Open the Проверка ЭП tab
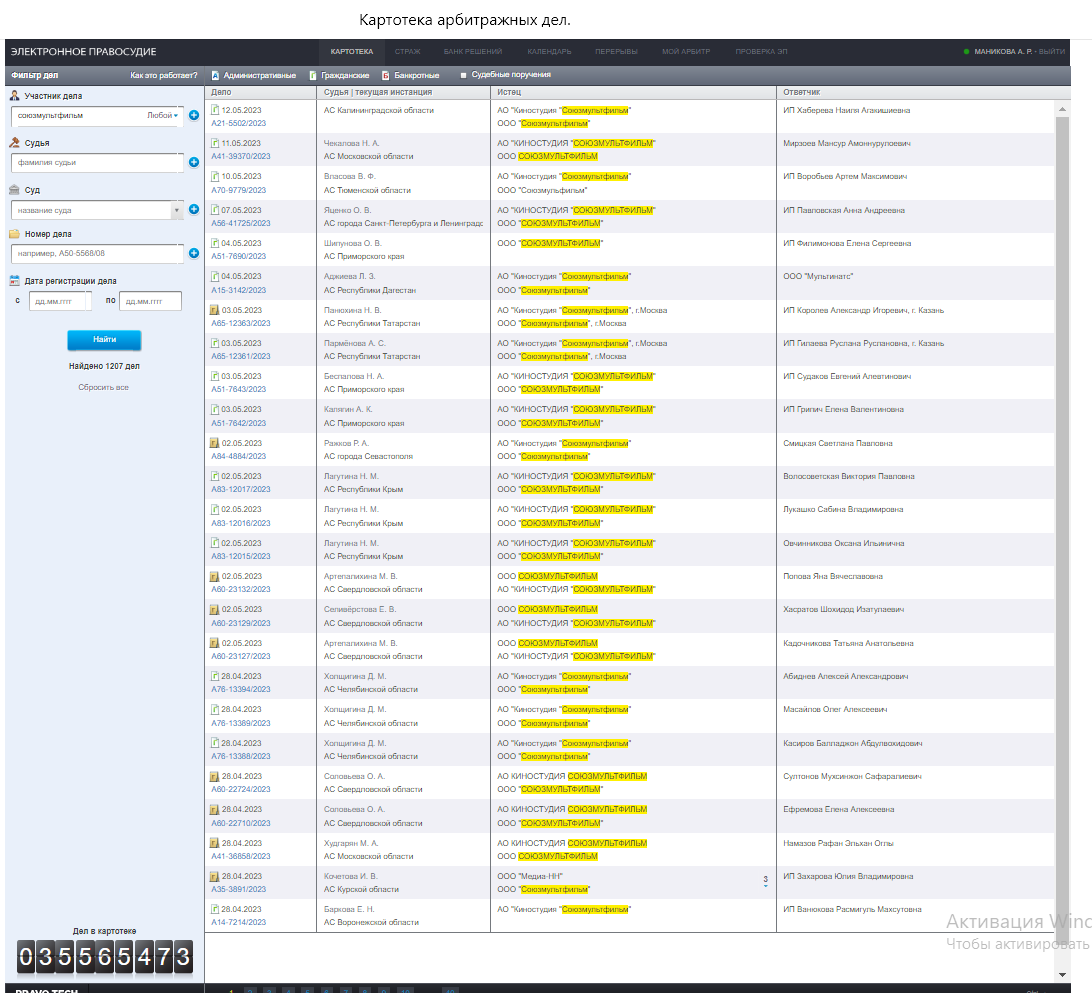The width and height of the screenshot is (1092, 993). (x=761, y=52)
